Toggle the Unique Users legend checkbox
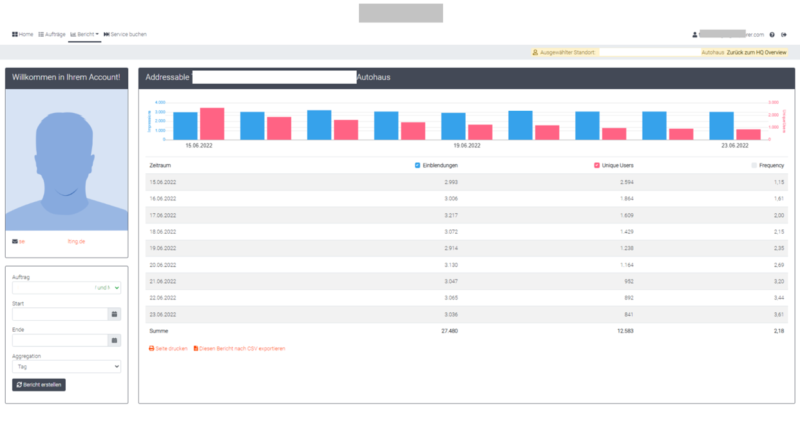This screenshot has width=800, height=429. 596,165
